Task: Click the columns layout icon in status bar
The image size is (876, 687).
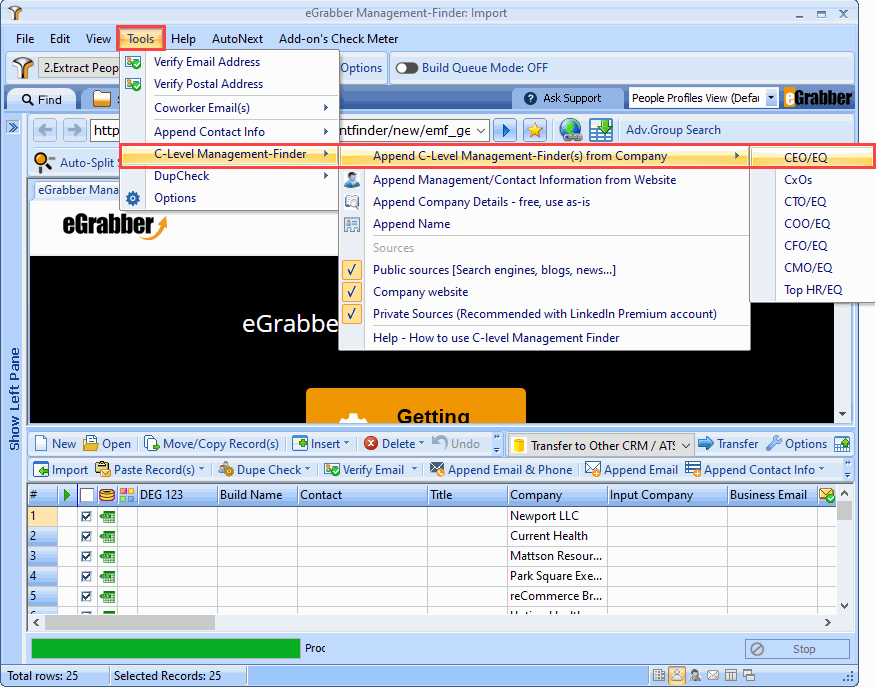Action: click(731, 675)
